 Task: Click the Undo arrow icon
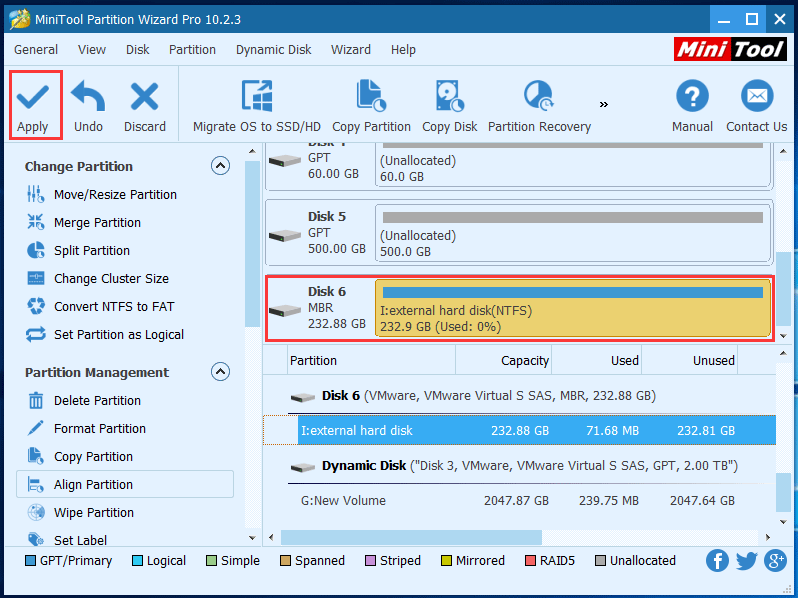coord(88,97)
